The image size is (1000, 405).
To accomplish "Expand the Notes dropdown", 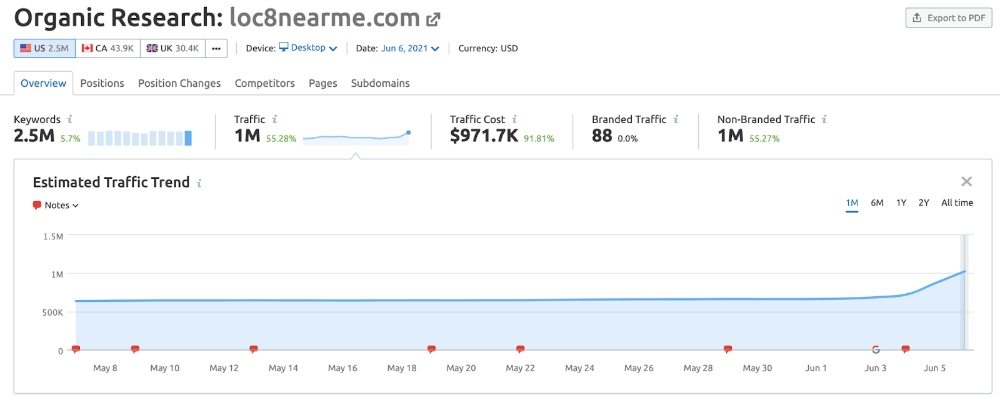I will point(56,205).
